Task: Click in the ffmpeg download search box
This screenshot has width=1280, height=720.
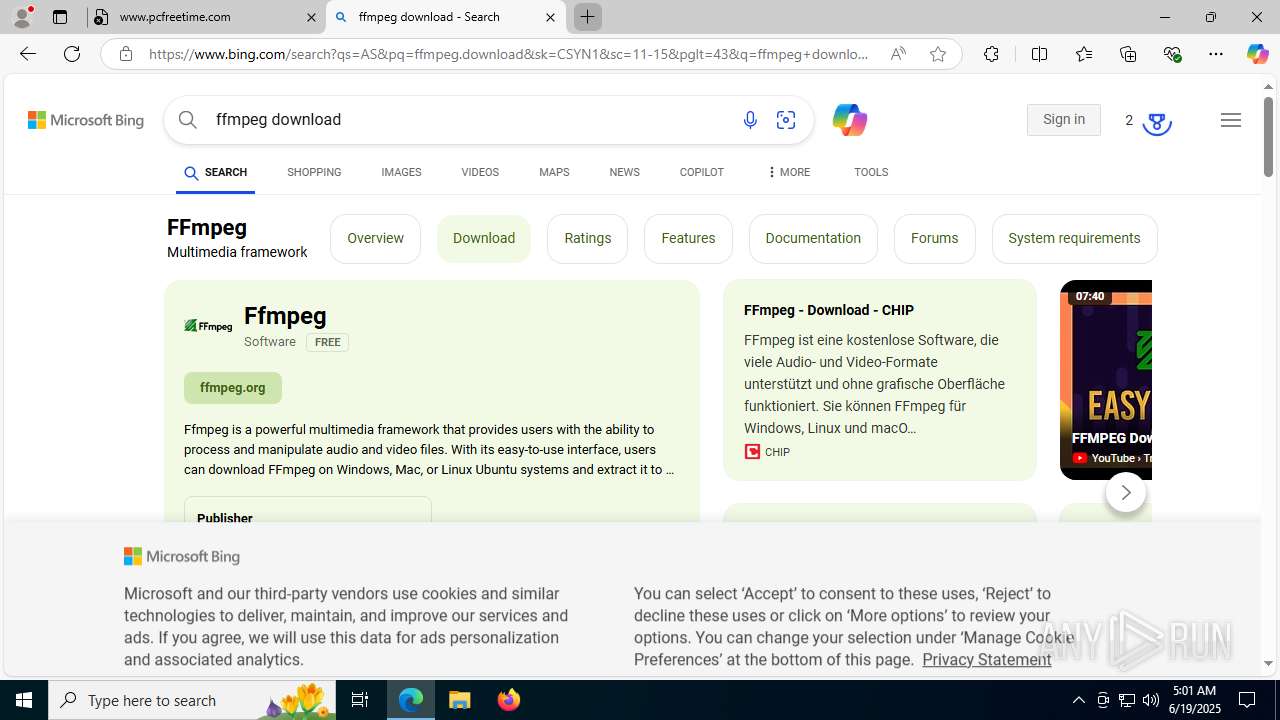Action: pos(470,120)
